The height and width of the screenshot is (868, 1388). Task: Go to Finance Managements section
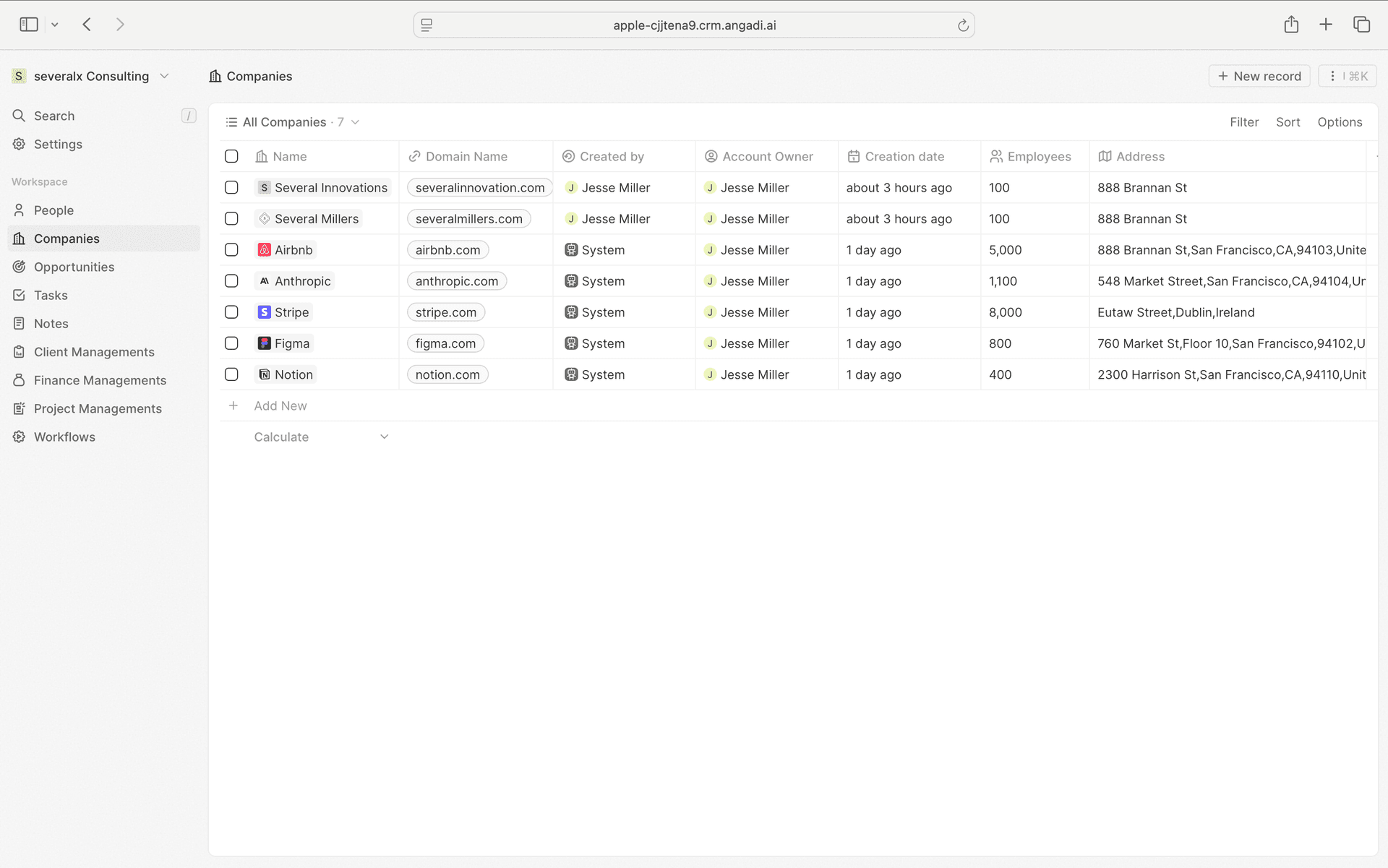(x=100, y=380)
